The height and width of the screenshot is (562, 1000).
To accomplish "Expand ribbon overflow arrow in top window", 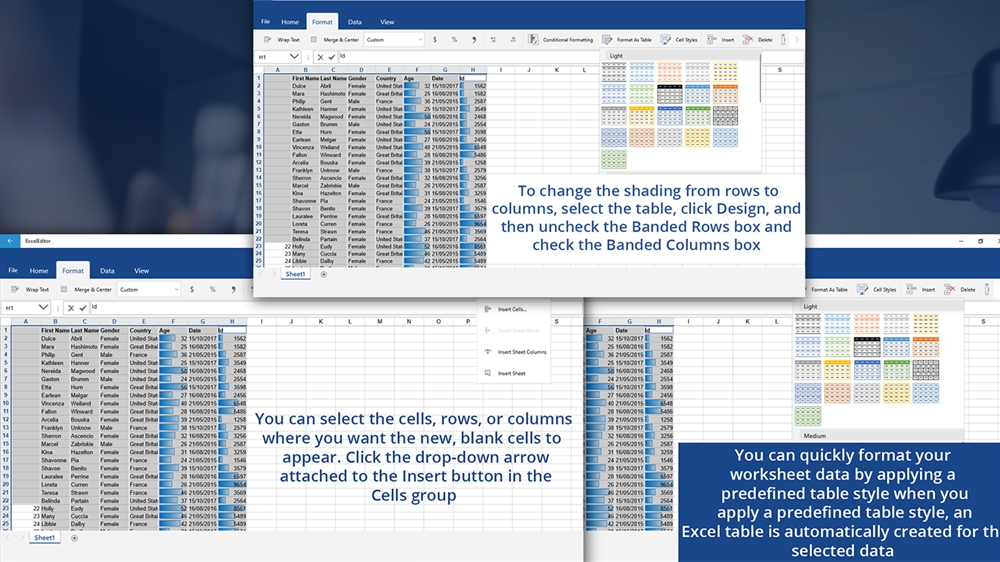I will 797,40.
